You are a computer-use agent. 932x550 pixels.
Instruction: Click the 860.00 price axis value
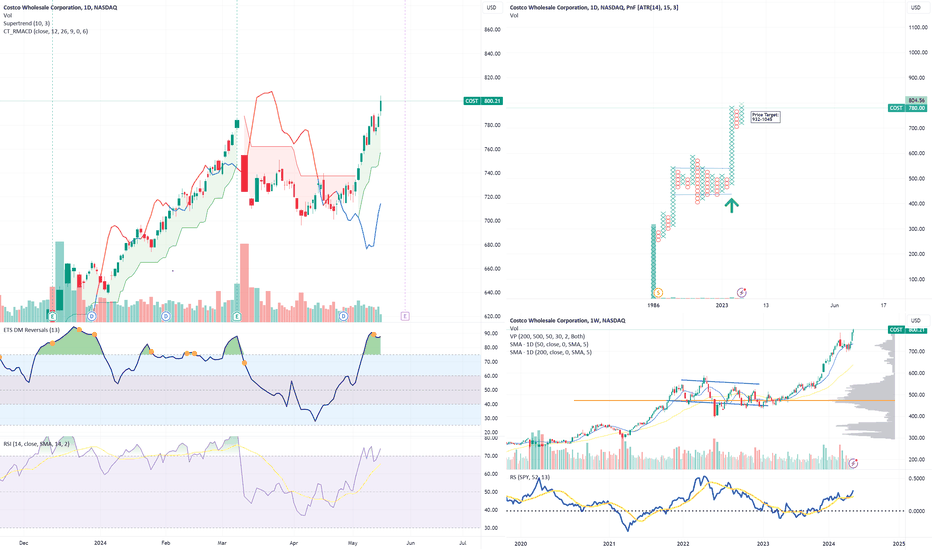pos(492,30)
